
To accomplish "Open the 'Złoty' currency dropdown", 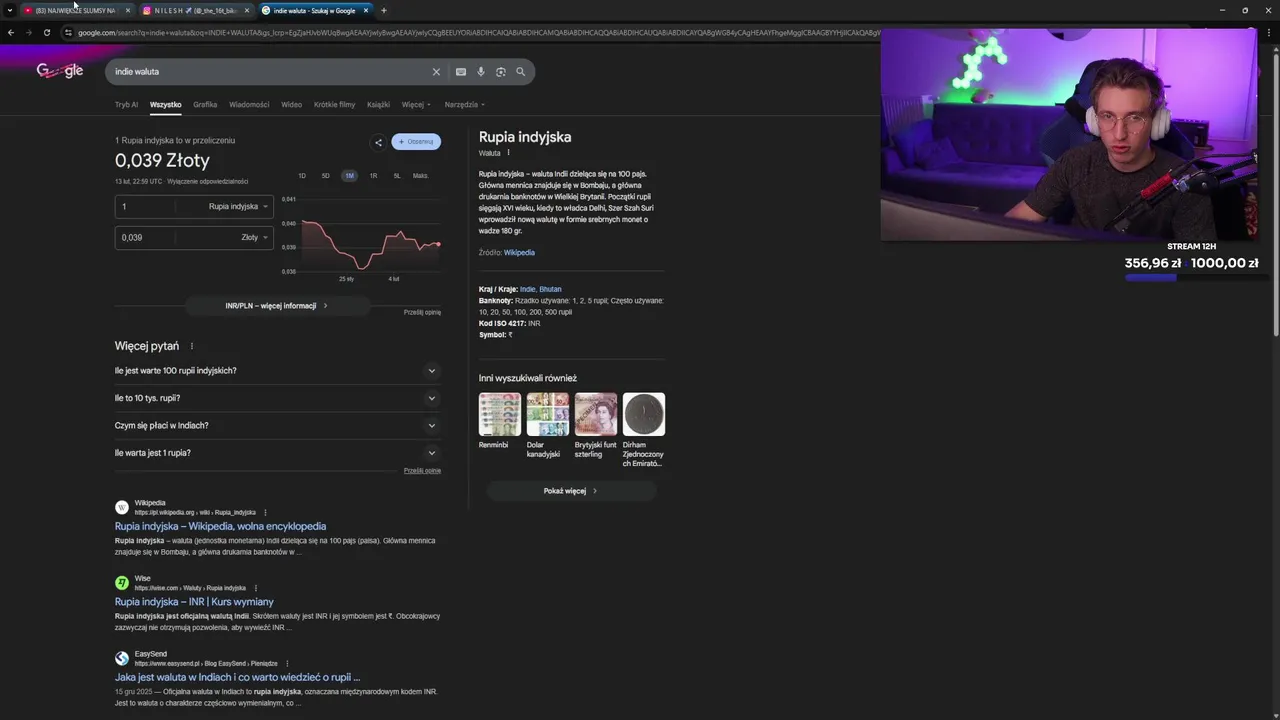I will 254,238.
